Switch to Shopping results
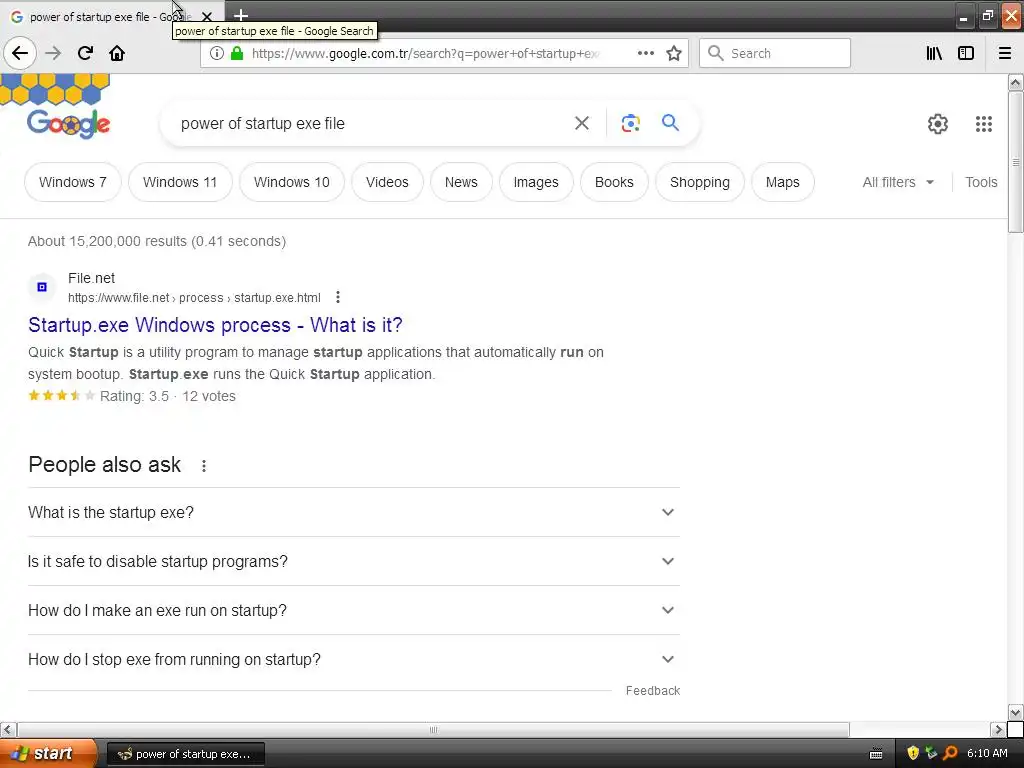This screenshot has height=768, width=1024. tap(699, 182)
